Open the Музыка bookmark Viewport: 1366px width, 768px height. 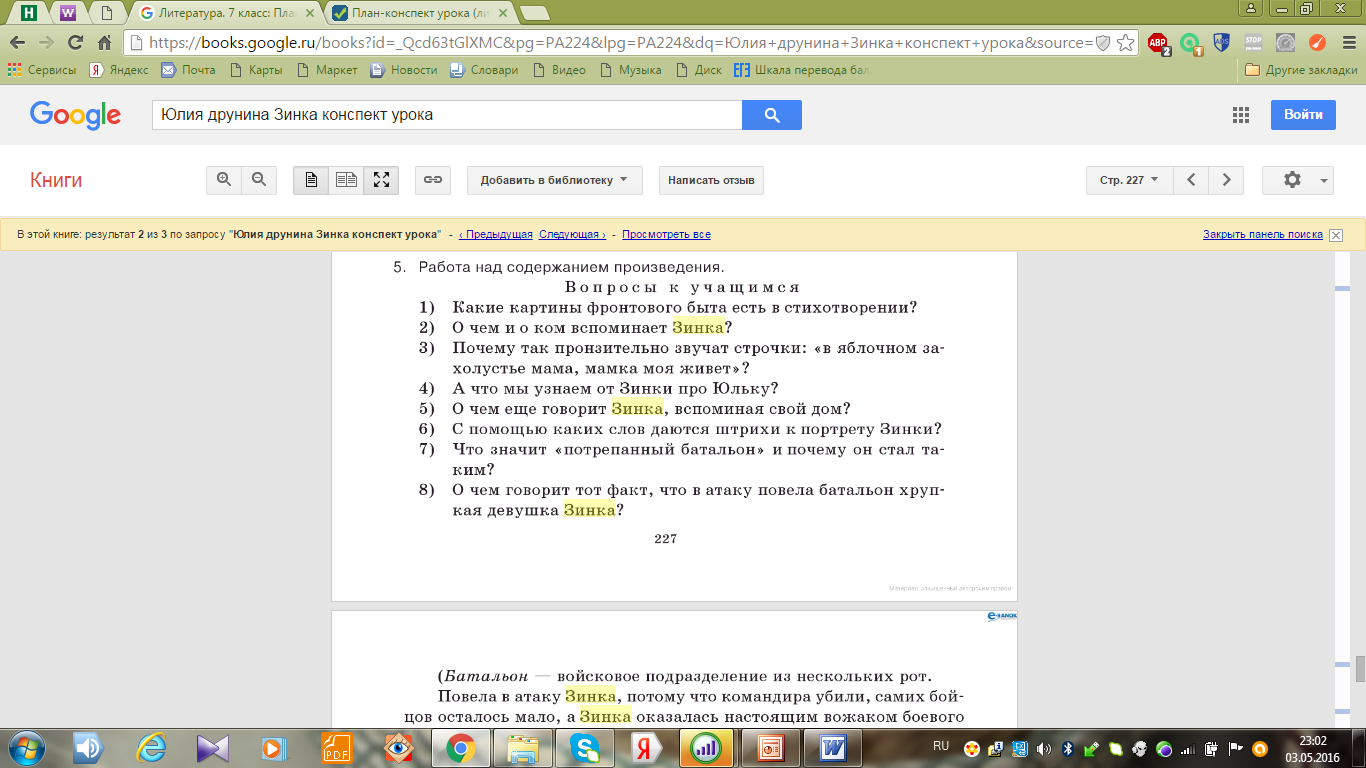tap(630, 70)
